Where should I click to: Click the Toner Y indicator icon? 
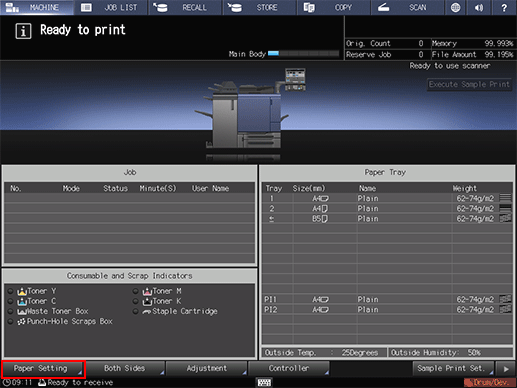[22, 291]
